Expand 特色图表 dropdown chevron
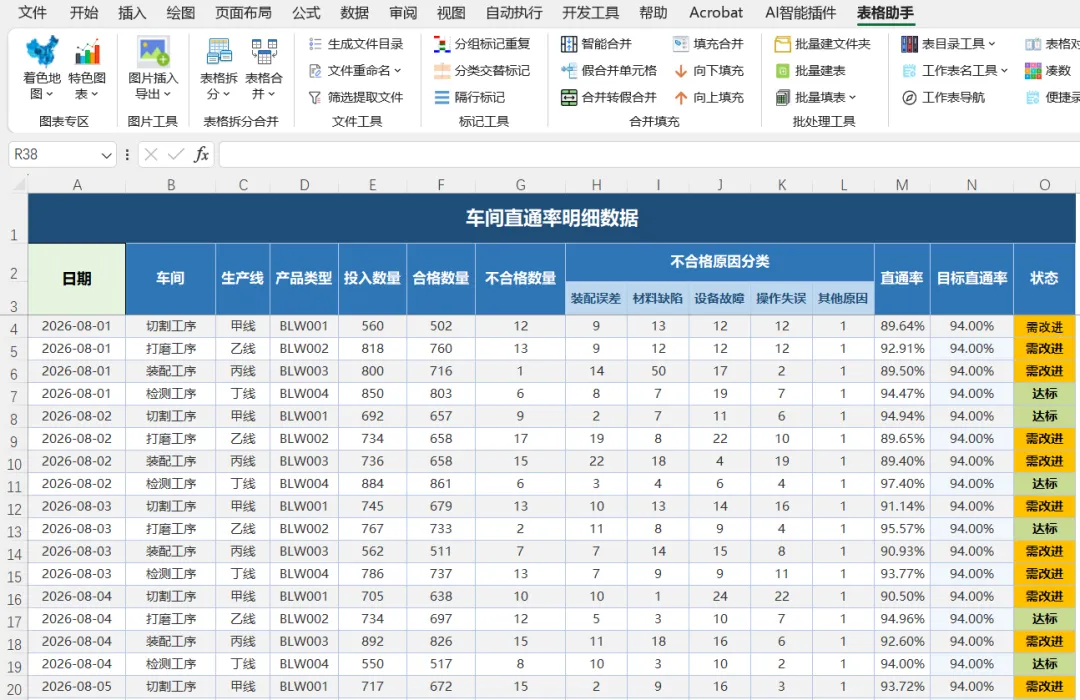 94,94
